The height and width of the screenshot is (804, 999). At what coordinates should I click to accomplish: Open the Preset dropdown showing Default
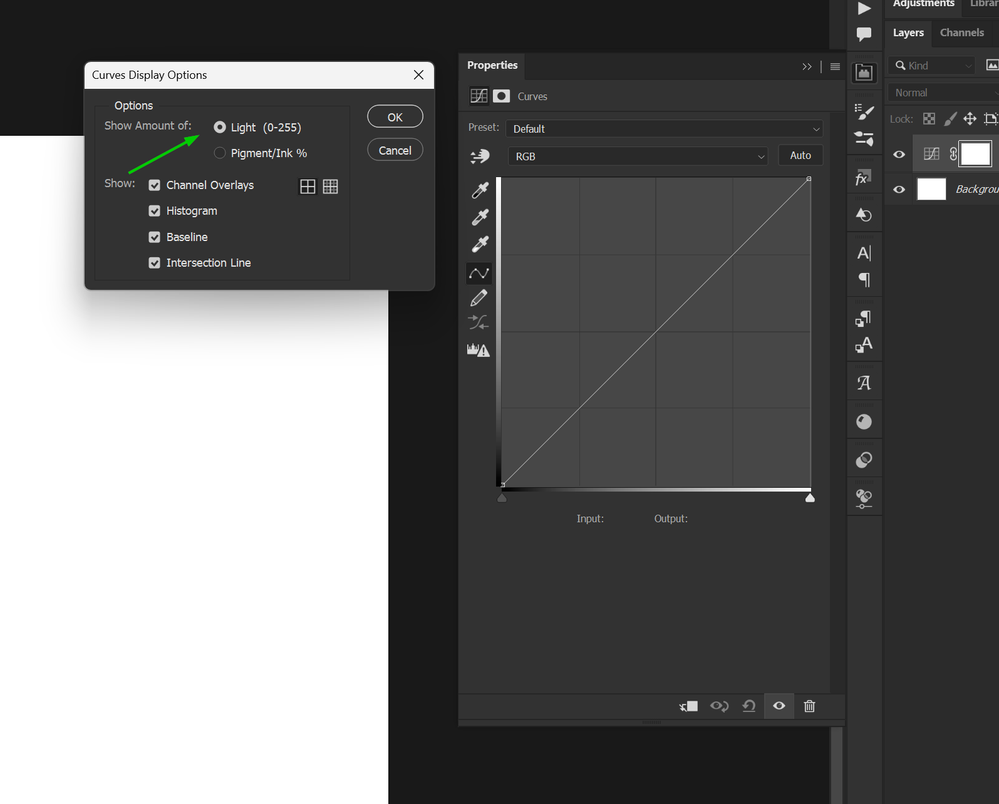(x=665, y=129)
